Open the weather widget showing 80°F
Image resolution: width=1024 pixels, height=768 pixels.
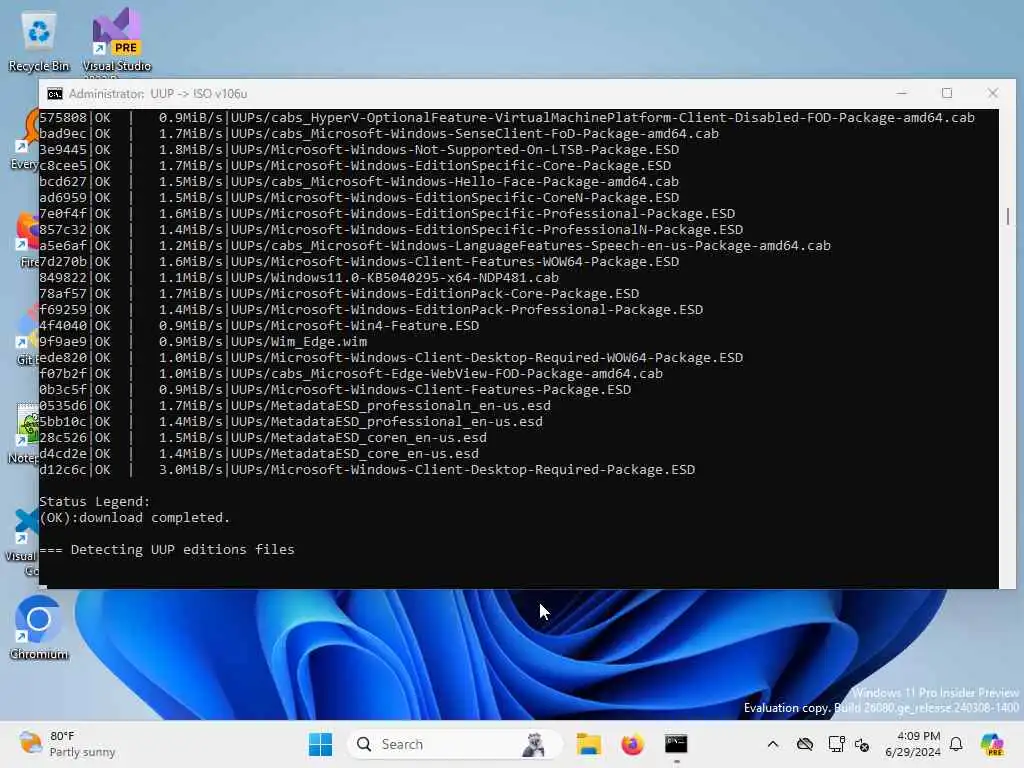(x=67, y=744)
